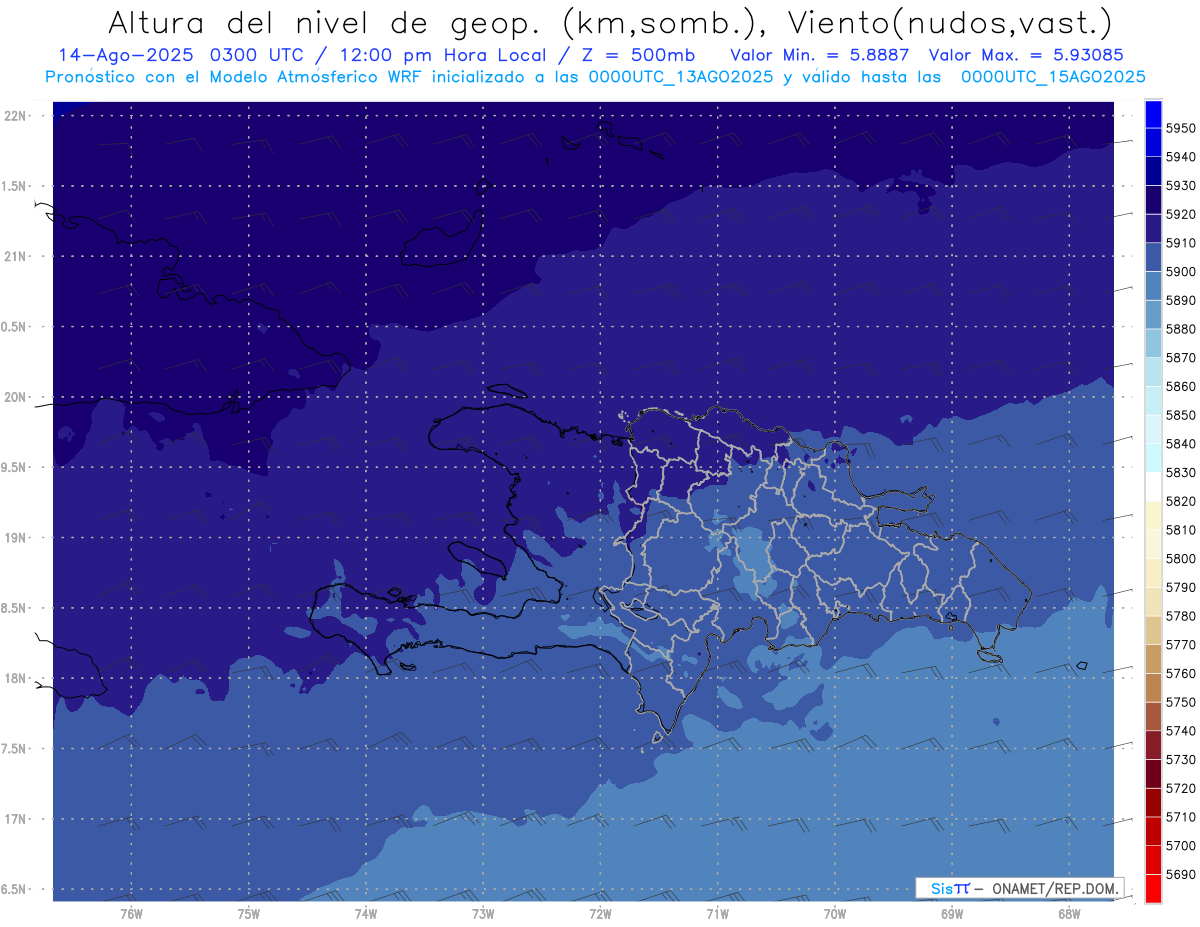Pick the bright blue swatch above 5950
This screenshot has width=1200, height=927.
pyautogui.click(x=1153, y=114)
